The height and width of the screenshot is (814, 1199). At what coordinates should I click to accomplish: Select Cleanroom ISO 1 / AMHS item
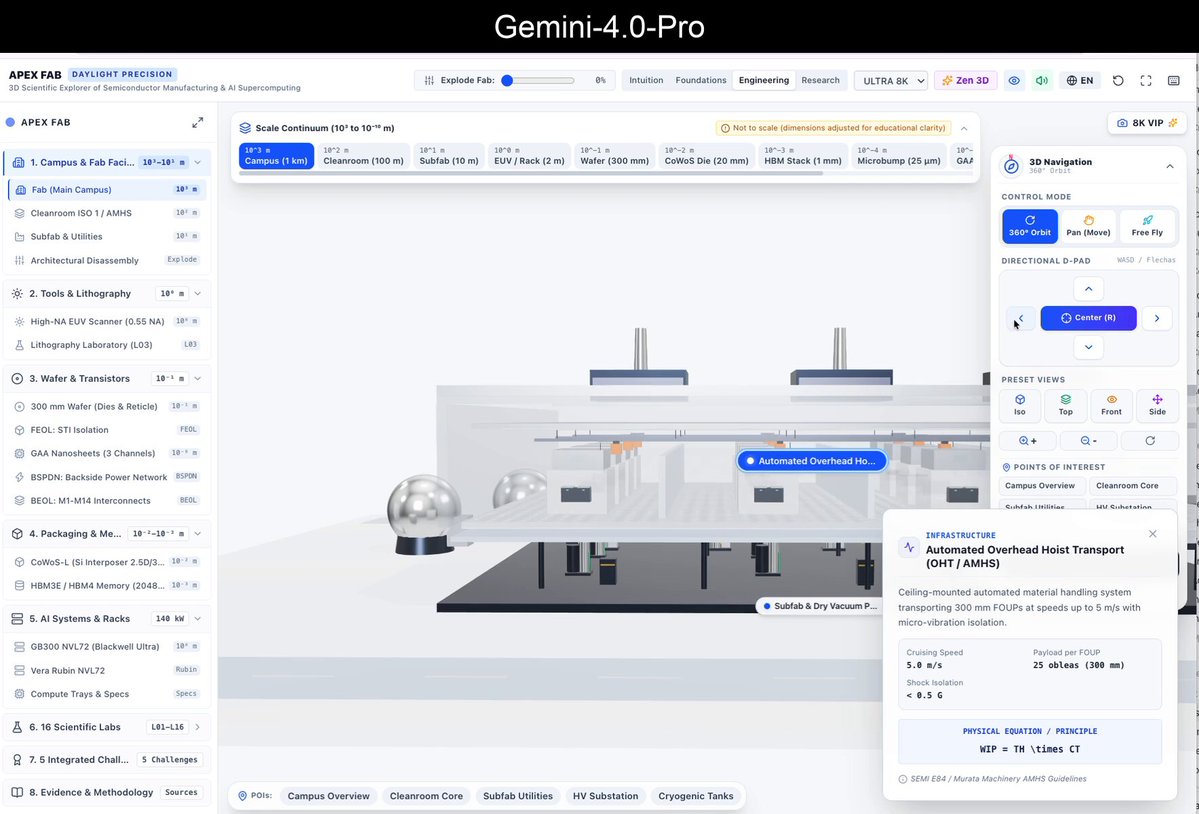coord(107,213)
